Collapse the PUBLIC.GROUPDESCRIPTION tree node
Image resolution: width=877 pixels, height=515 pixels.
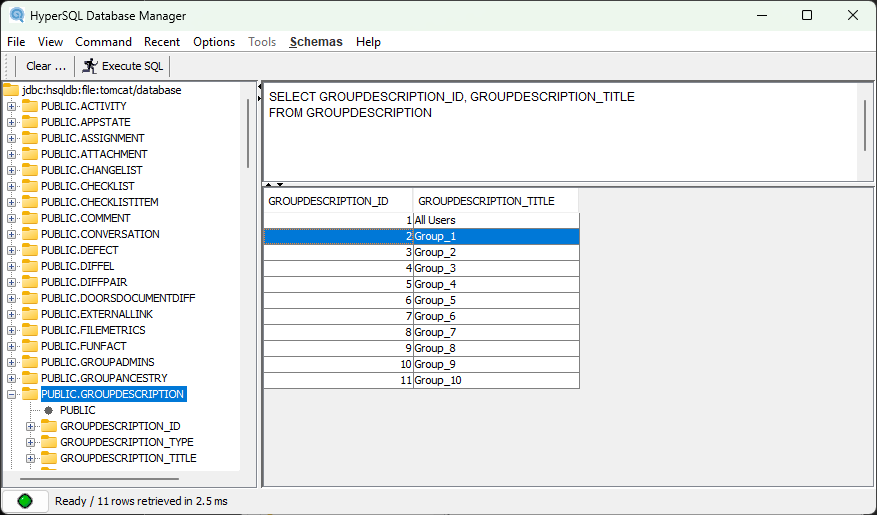coord(11,394)
